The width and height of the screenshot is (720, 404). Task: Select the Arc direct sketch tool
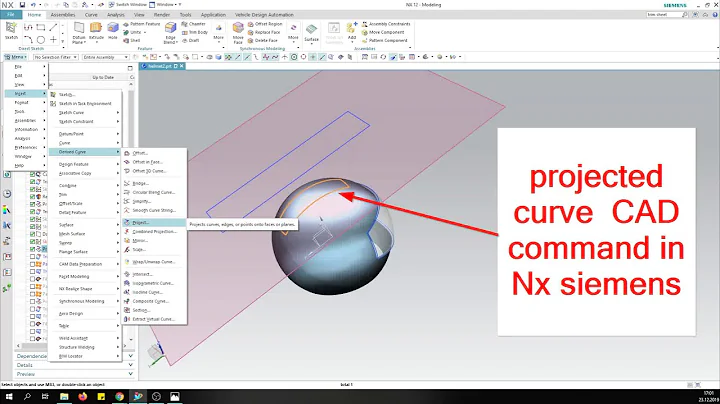[x=28, y=40]
